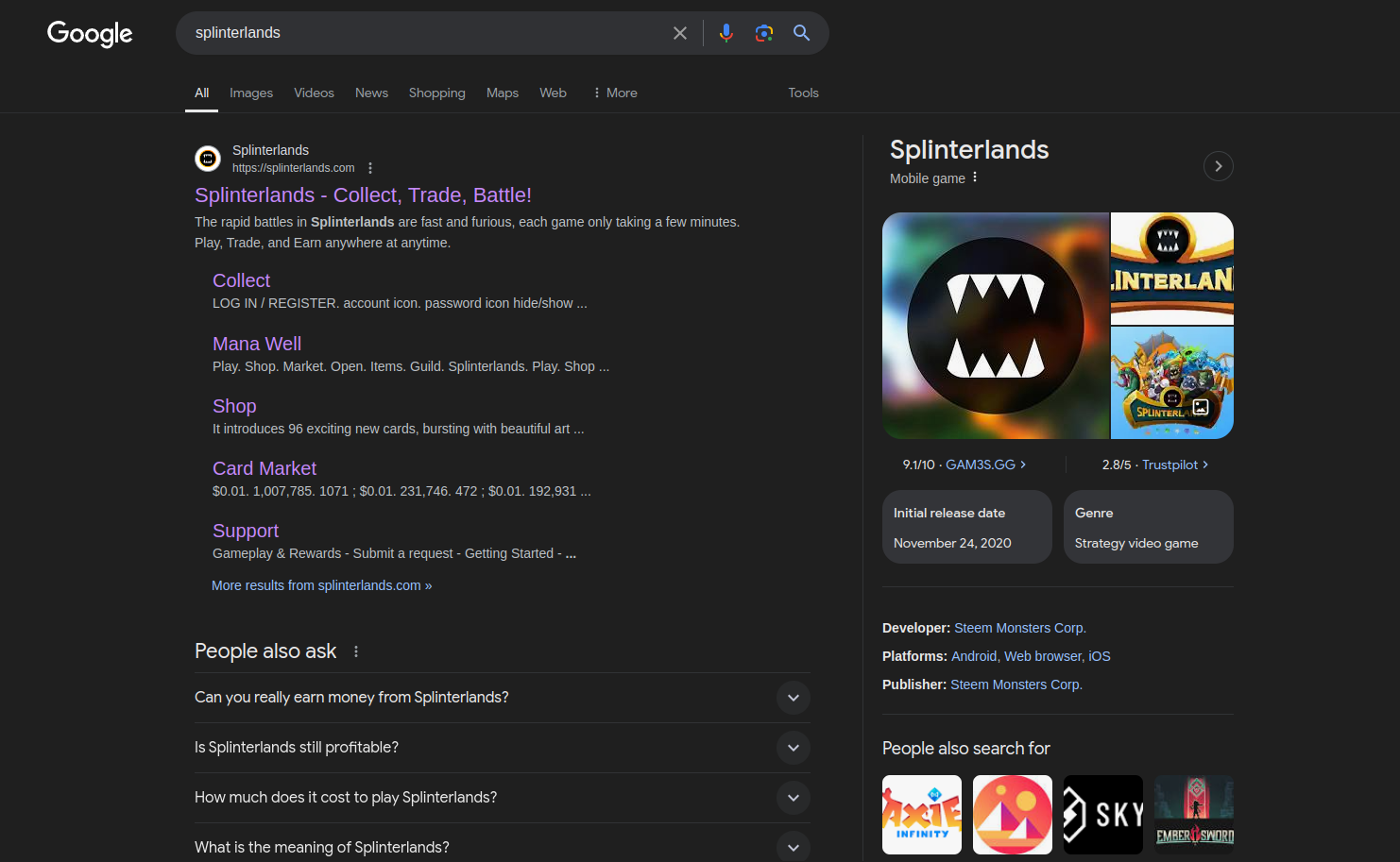Clear the search box with X icon
Screen dimensions: 1400x862
680,33
